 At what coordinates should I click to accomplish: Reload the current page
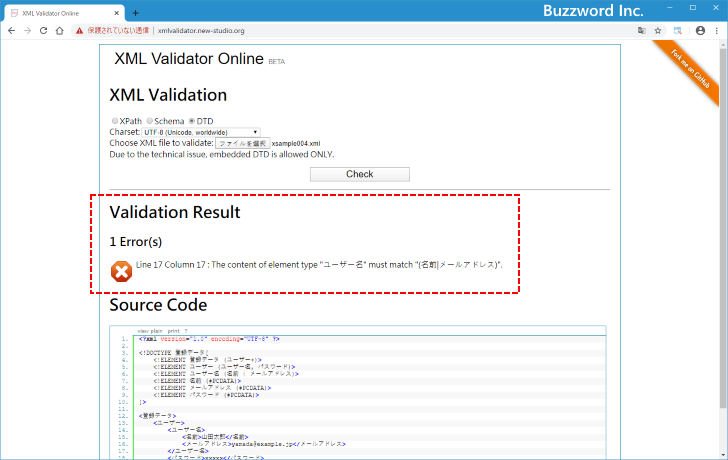click(x=44, y=31)
